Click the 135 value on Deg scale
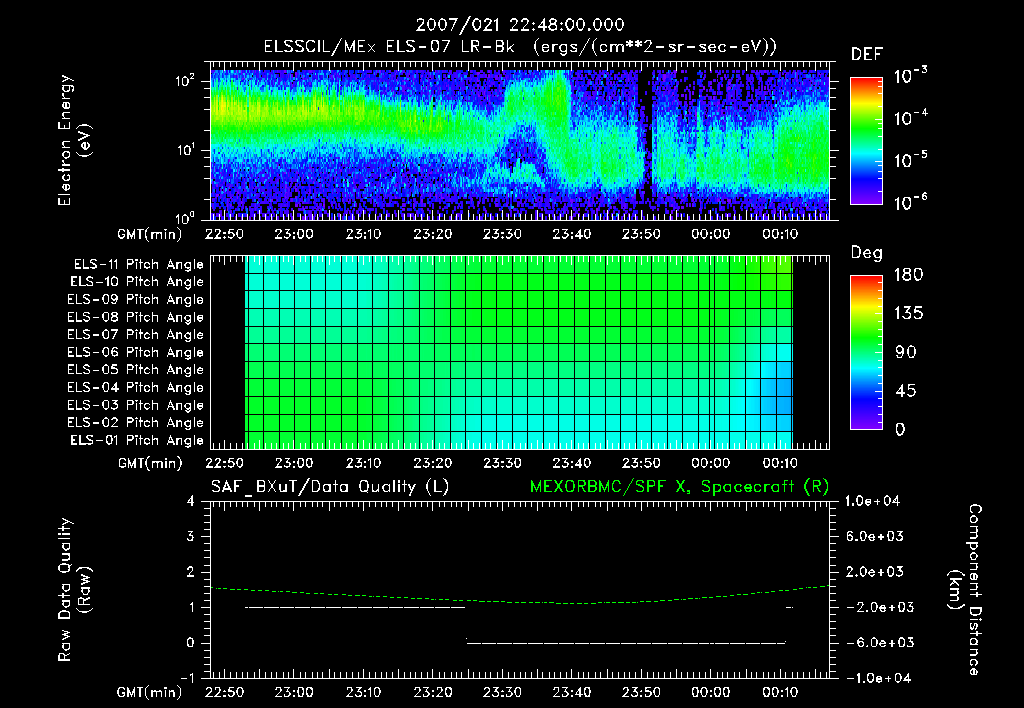 tap(908, 314)
